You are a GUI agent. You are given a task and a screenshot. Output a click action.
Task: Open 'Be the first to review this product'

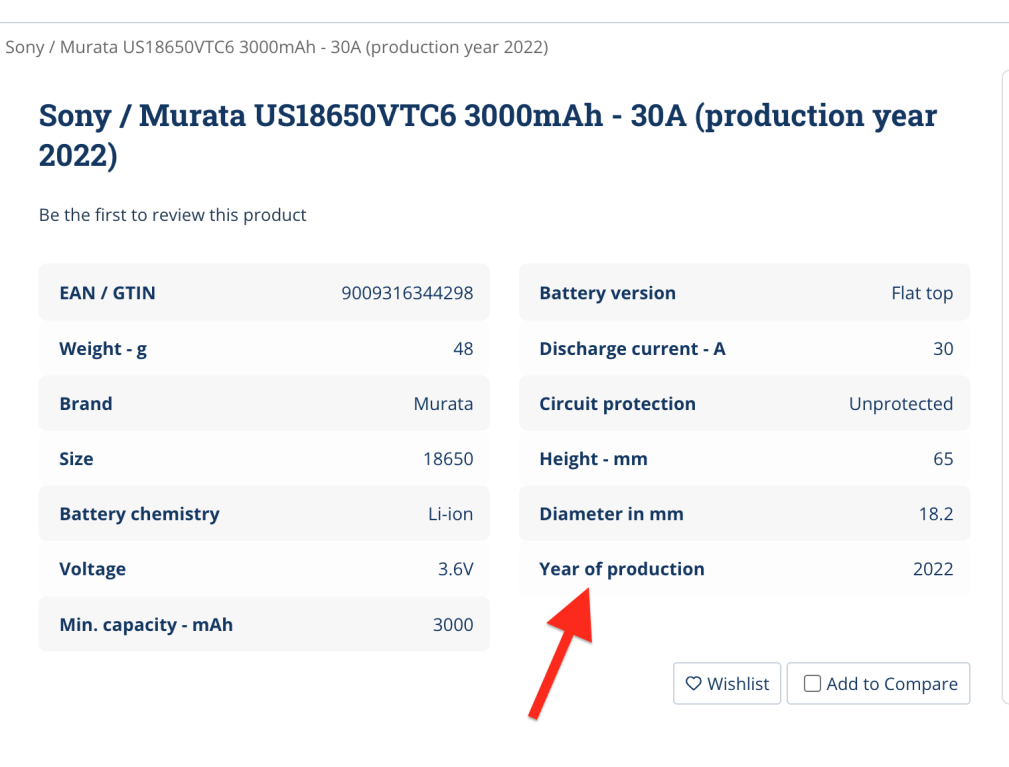[172, 215]
